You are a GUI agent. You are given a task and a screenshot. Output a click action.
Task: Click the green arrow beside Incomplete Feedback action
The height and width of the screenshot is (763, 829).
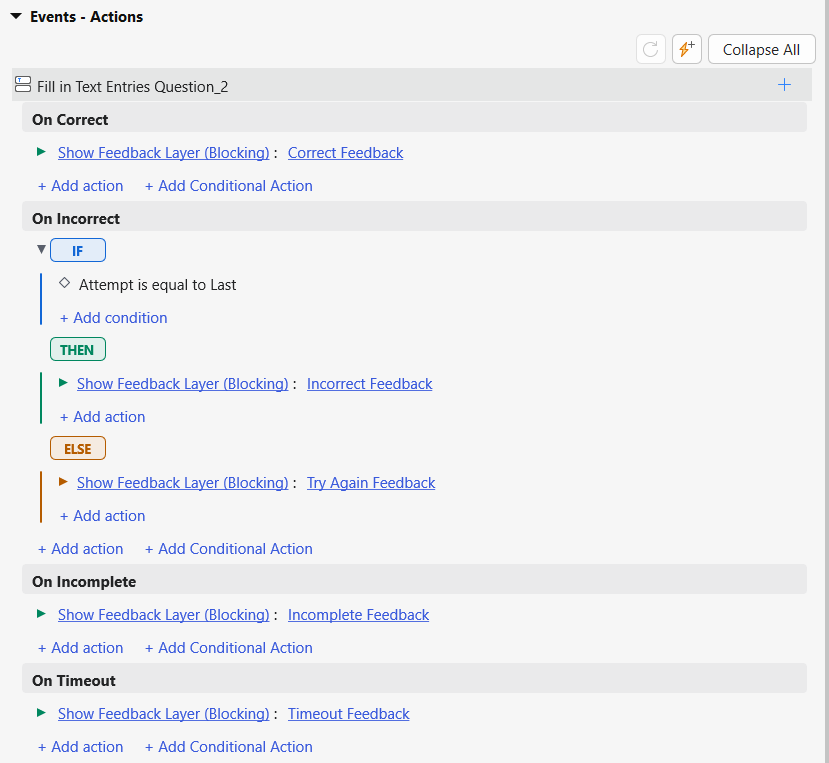click(x=41, y=614)
